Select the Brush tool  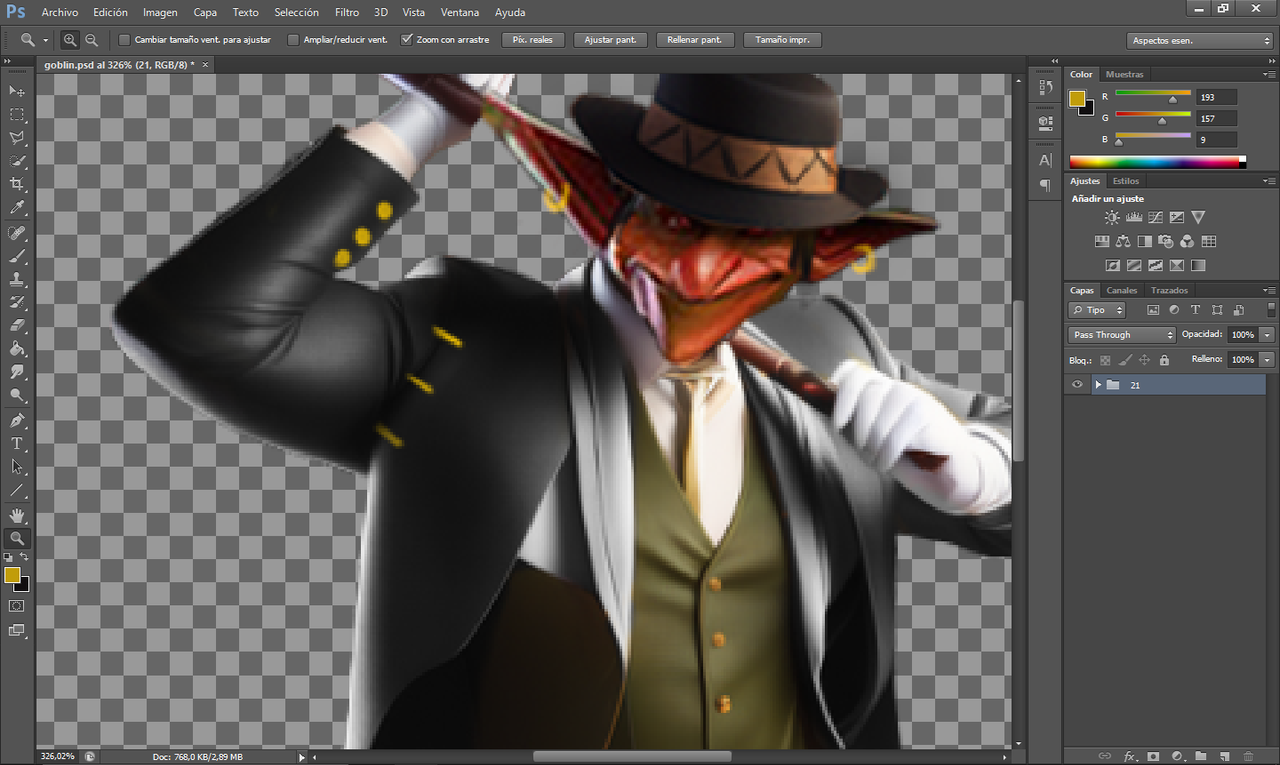tap(17, 256)
